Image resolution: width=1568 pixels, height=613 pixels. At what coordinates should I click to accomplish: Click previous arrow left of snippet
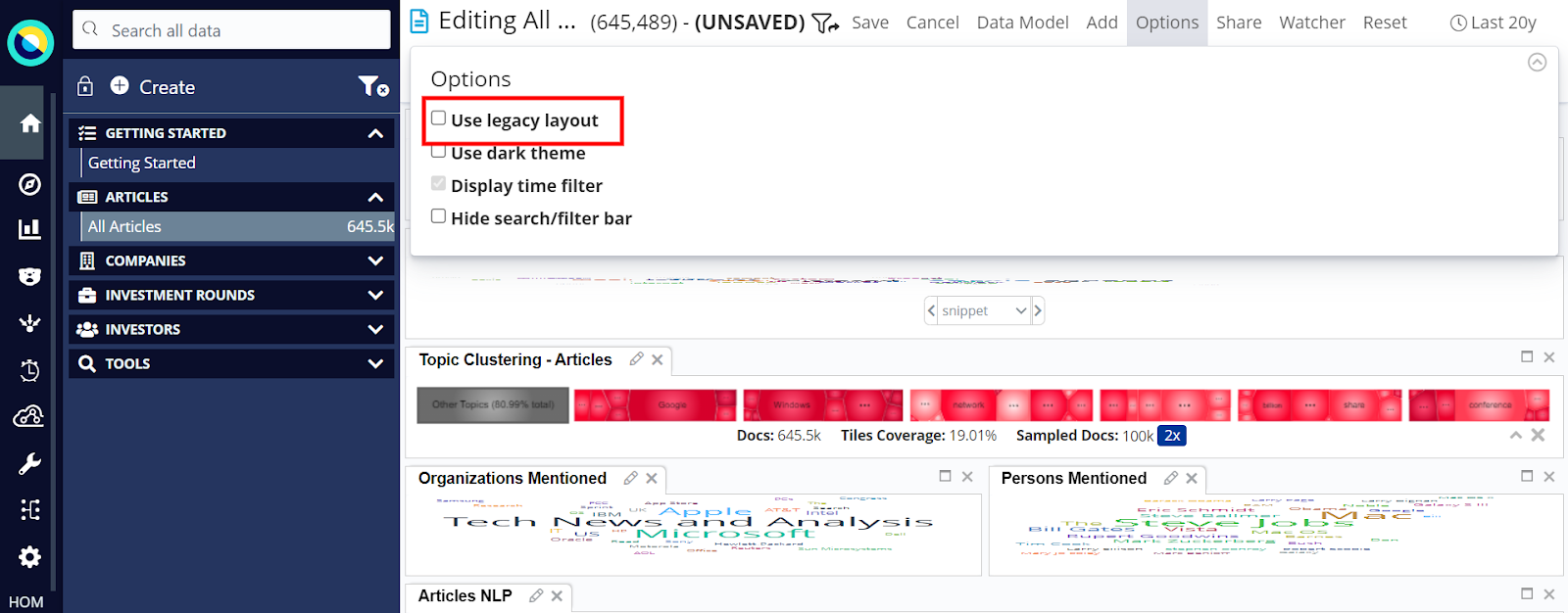[931, 310]
